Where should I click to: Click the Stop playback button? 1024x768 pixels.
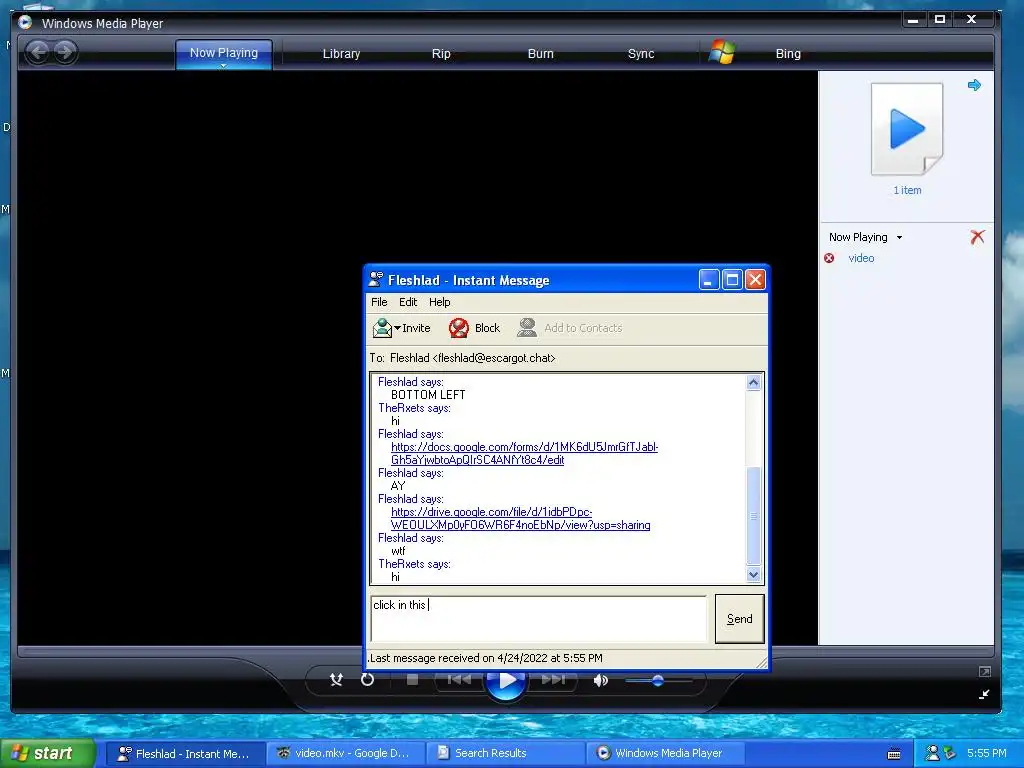point(412,680)
